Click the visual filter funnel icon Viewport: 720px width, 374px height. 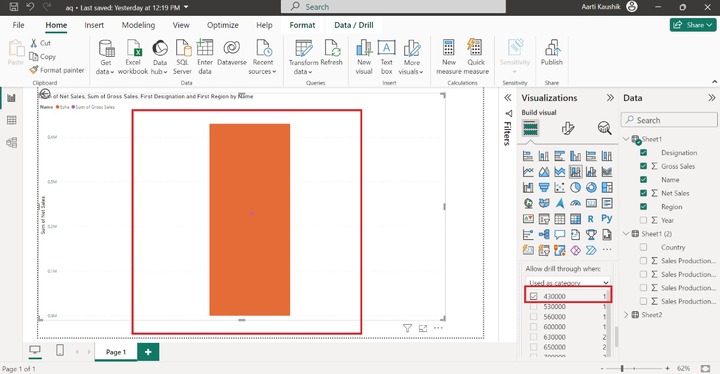(x=407, y=328)
